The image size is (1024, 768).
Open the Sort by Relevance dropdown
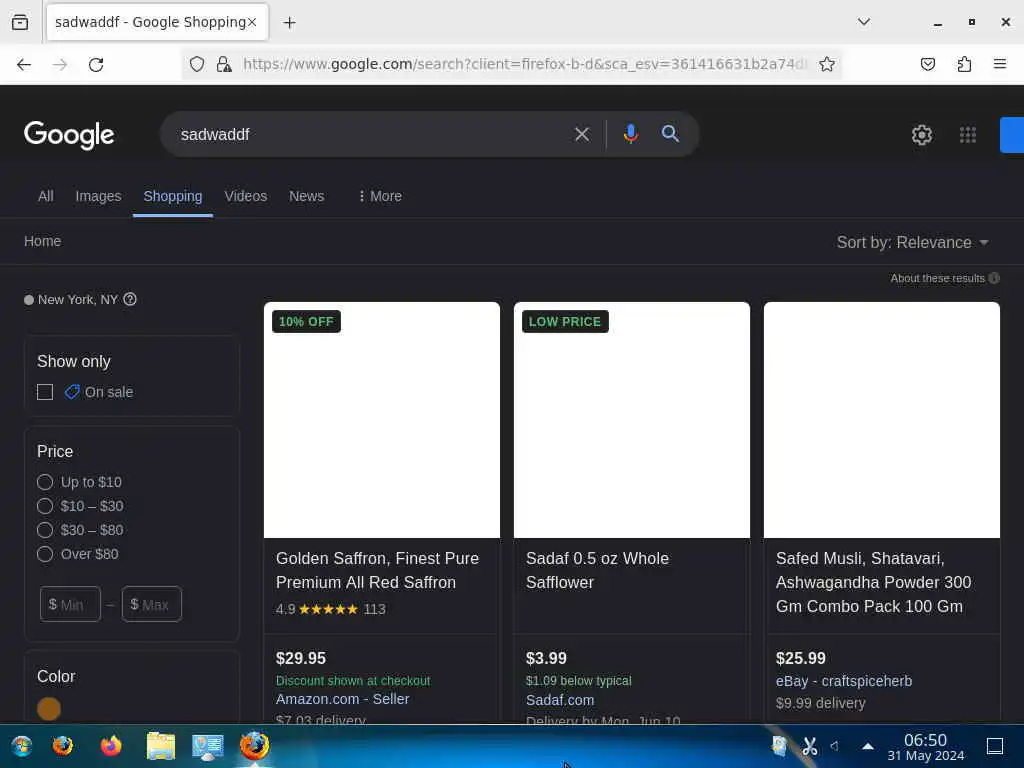tap(912, 242)
